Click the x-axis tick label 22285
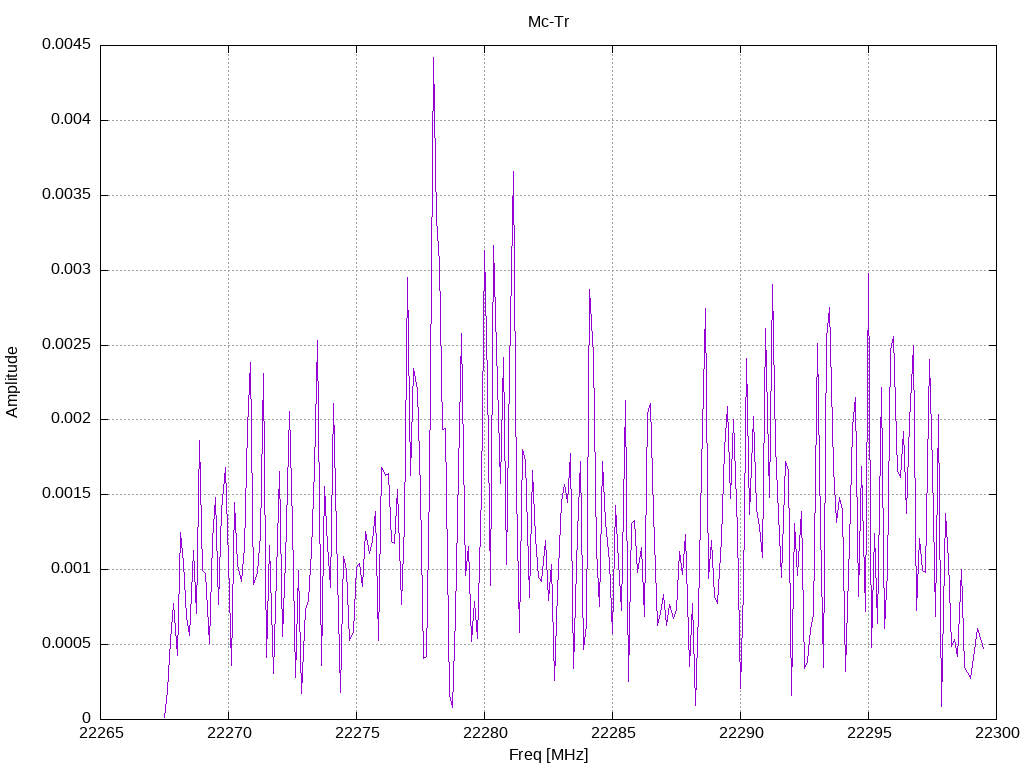 [613, 733]
